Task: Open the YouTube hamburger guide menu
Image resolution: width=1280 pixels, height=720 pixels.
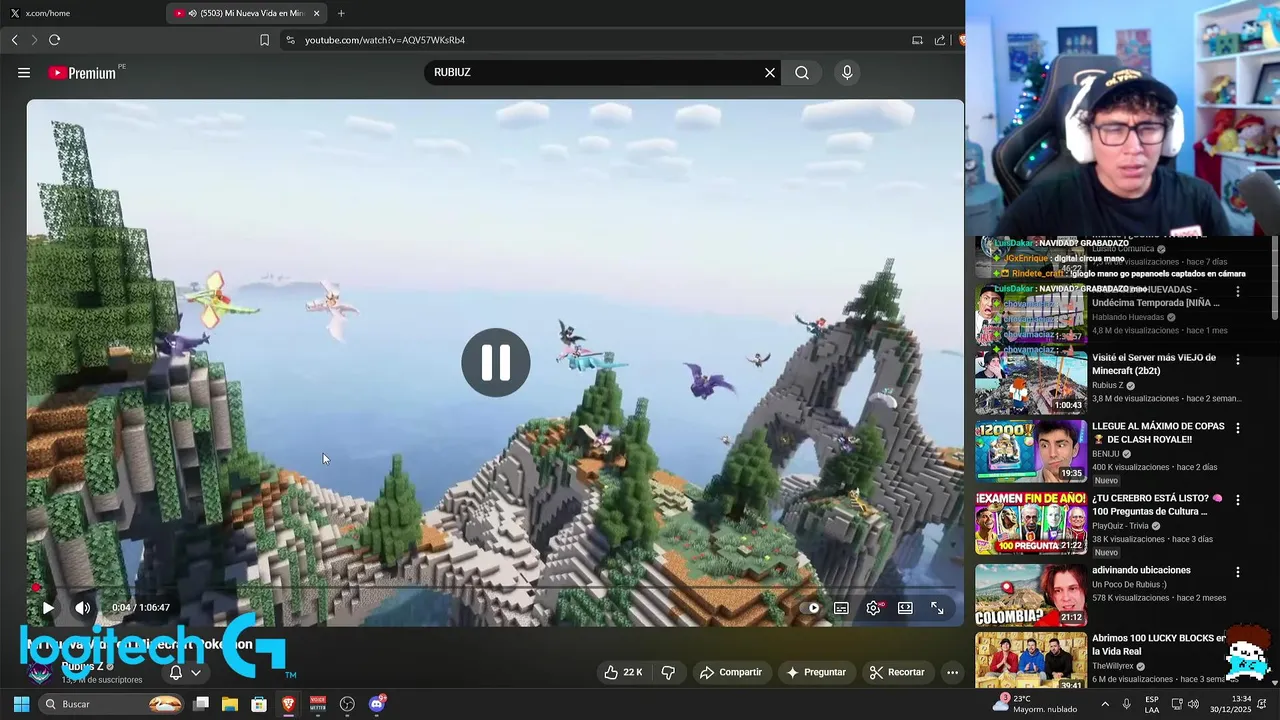Action: pos(24,72)
